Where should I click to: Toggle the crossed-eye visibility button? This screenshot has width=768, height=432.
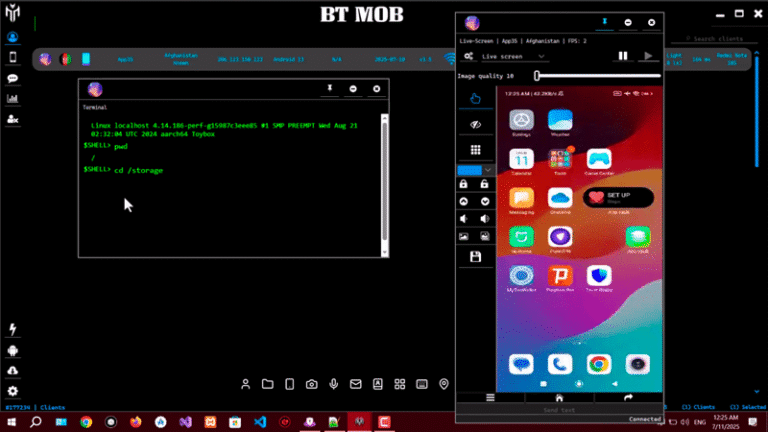[x=475, y=124]
